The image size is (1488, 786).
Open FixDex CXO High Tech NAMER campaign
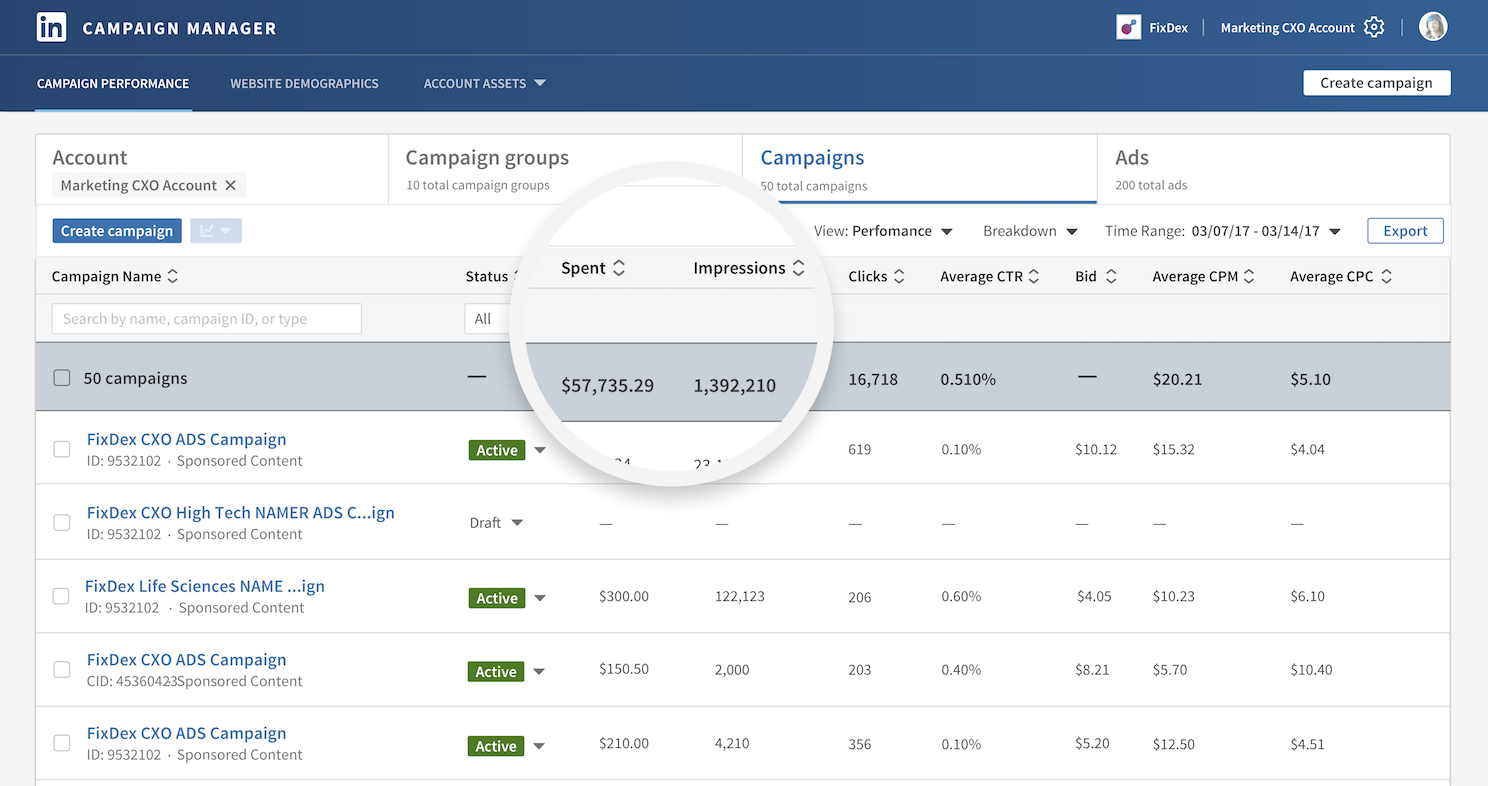[x=241, y=512]
